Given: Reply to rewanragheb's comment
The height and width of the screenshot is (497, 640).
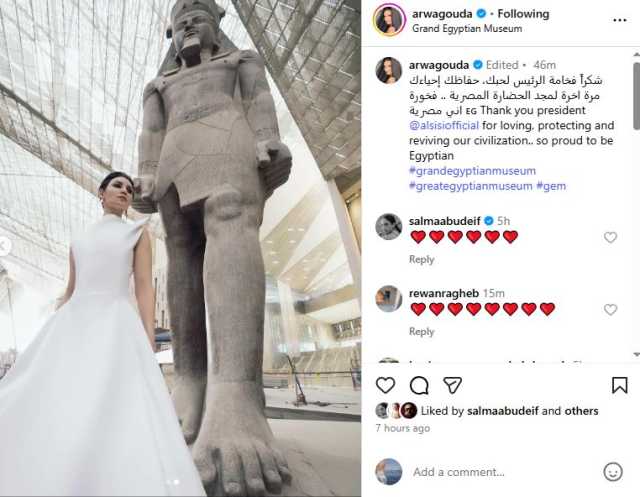Looking at the screenshot, I should click(x=421, y=332).
